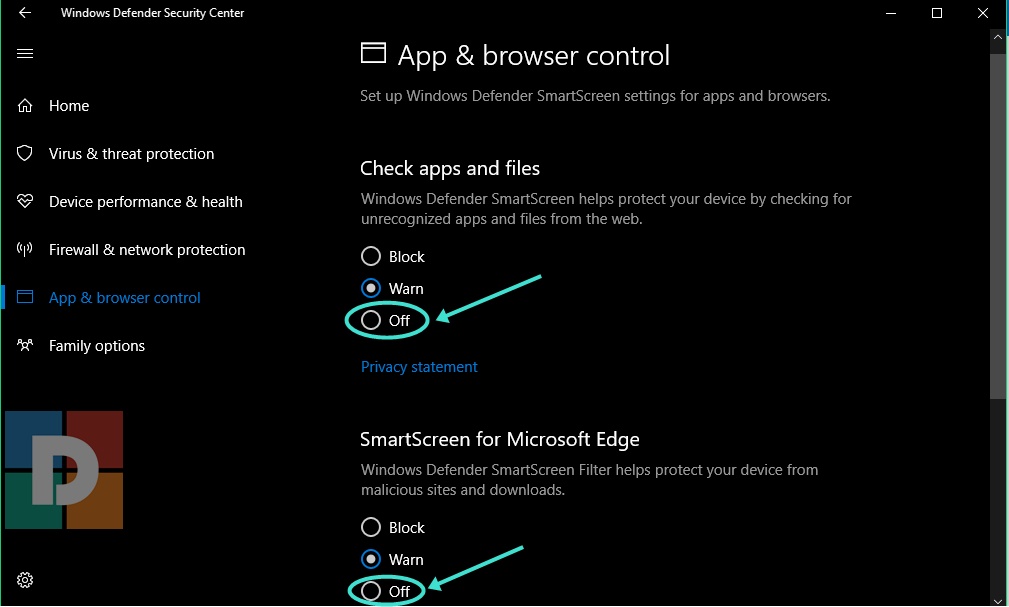Click the Virus & threat protection shield icon
Image resolution: width=1009 pixels, height=607 pixels.
click(x=26, y=154)
